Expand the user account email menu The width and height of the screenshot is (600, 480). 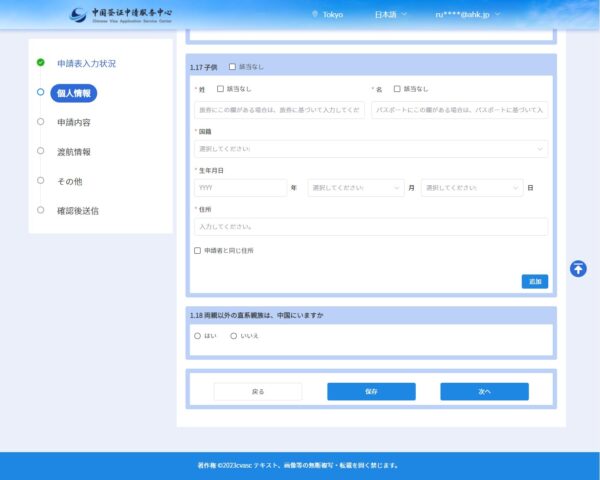[468, 15]
